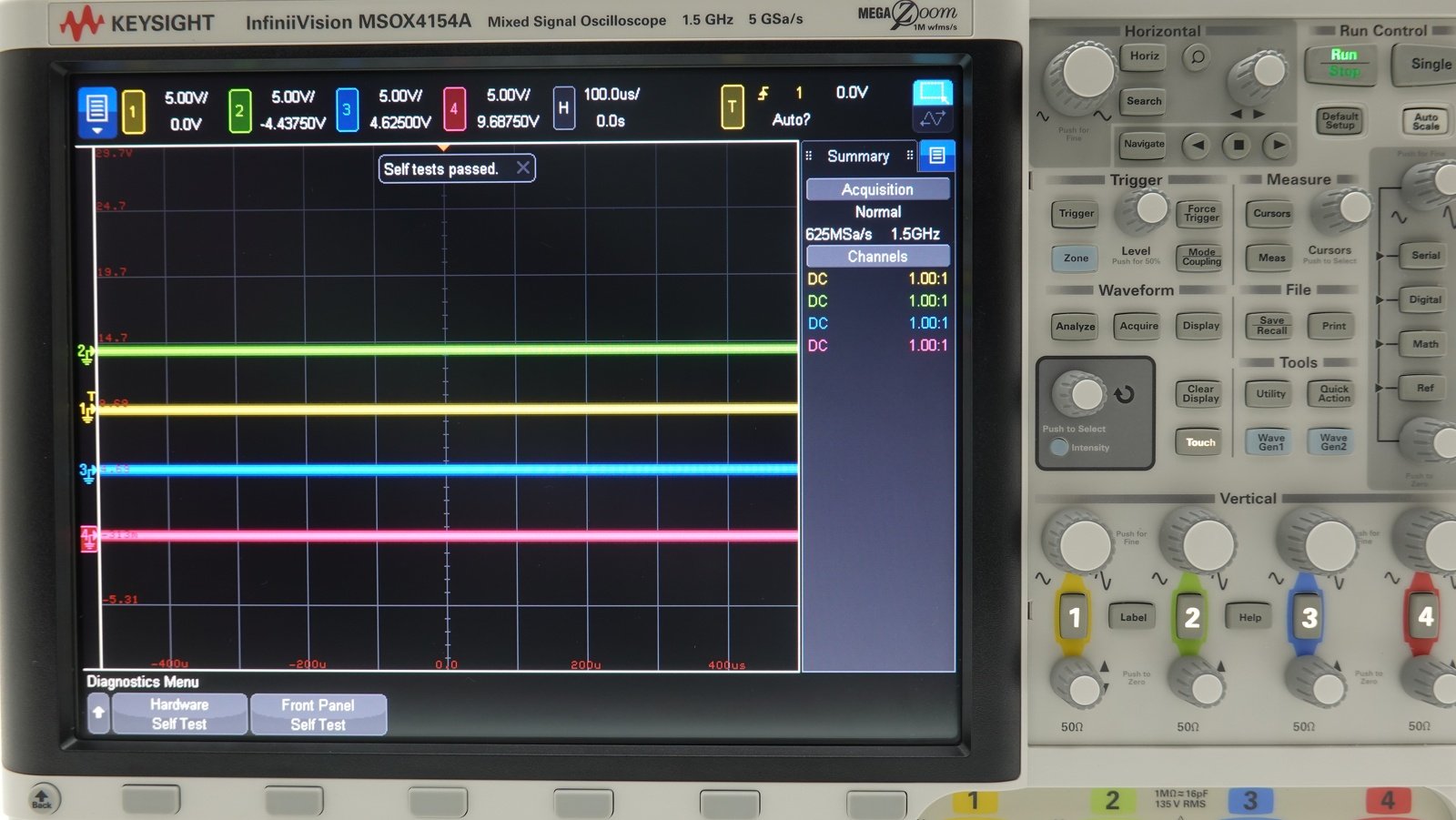Click the Navigate play-backward arrow key

click(1198, 144)
